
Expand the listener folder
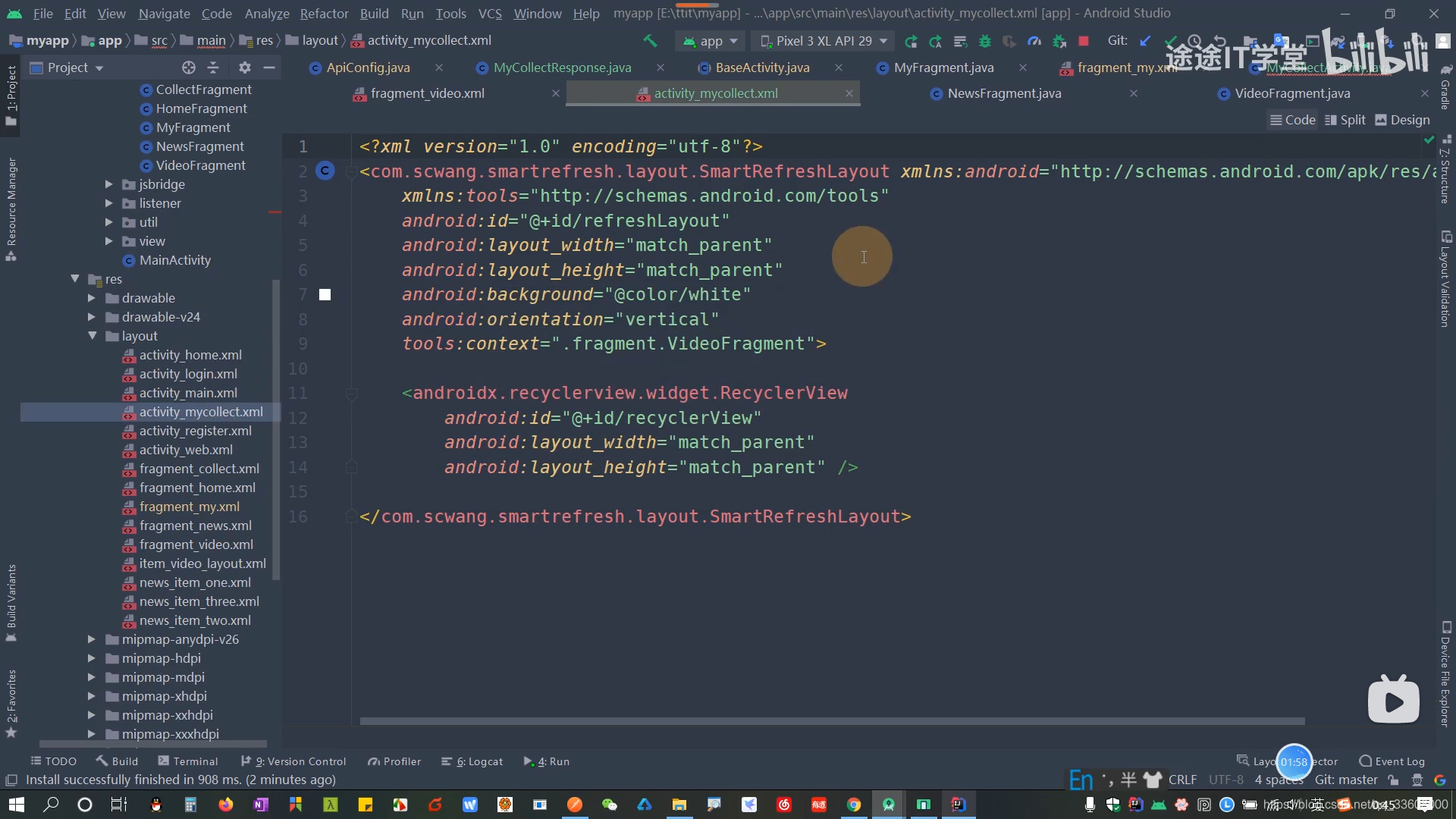coord(108,203)
